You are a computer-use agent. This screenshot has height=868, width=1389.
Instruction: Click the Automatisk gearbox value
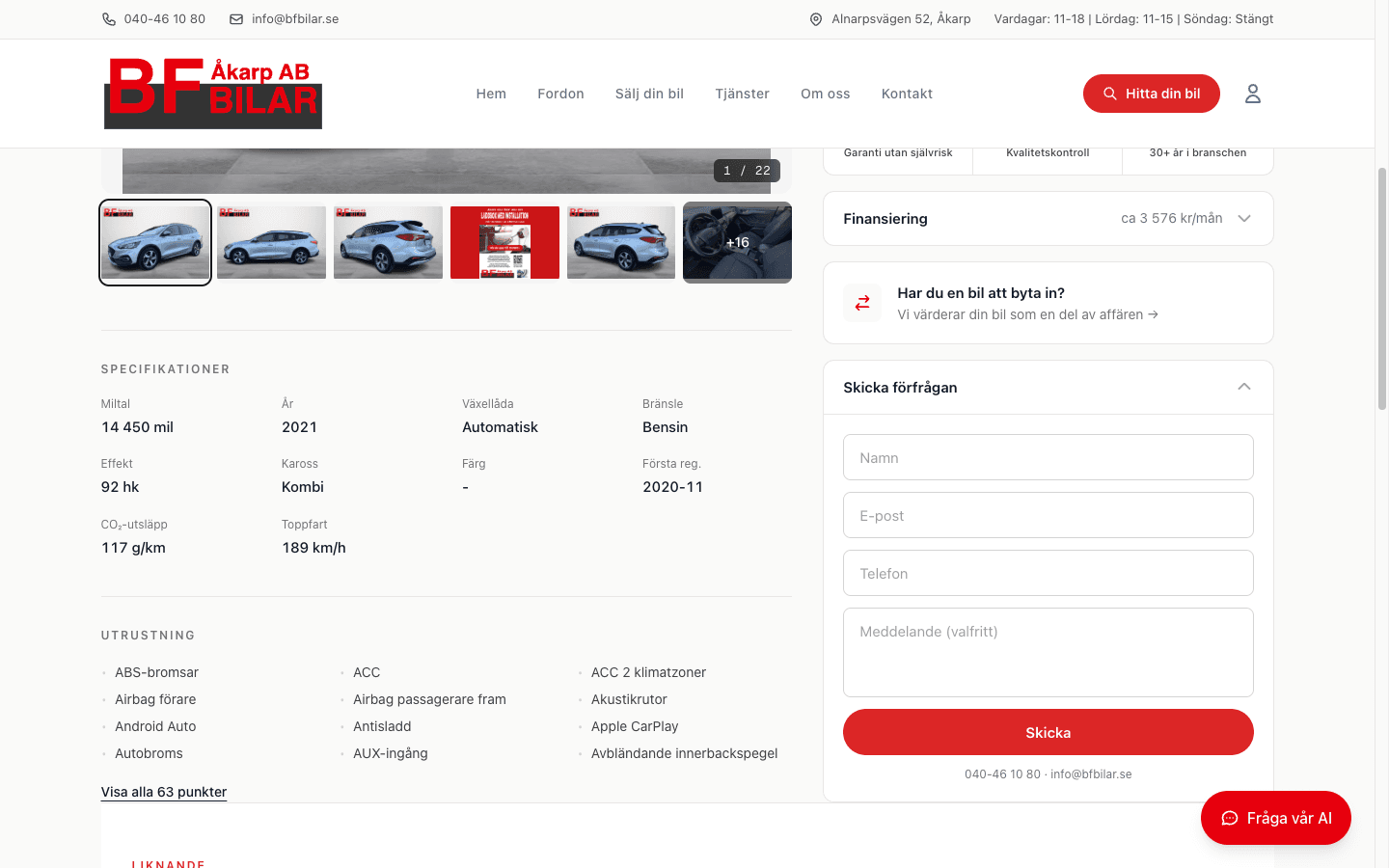(x=500, y=427)
